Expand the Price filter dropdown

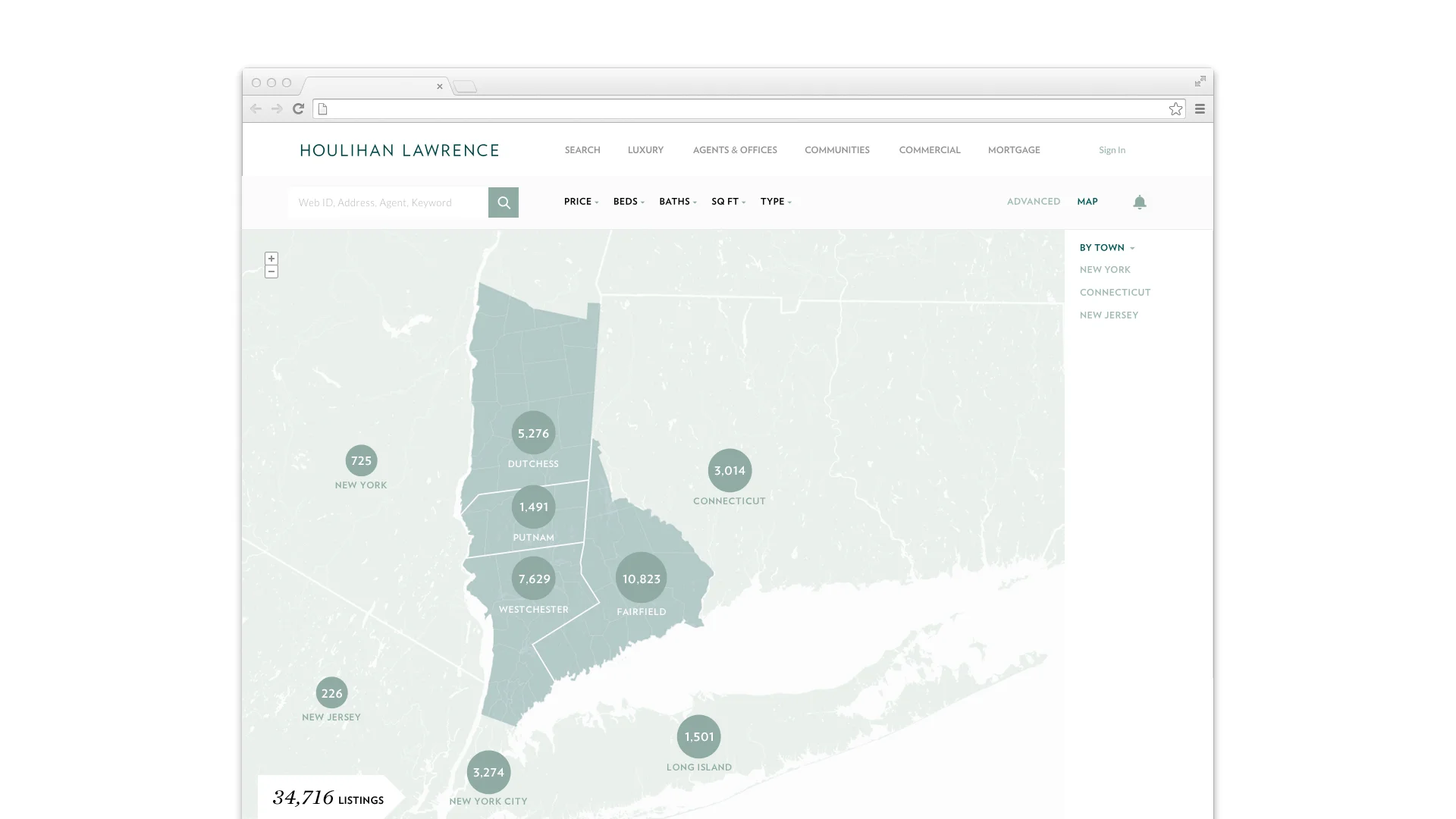[581, 202]
